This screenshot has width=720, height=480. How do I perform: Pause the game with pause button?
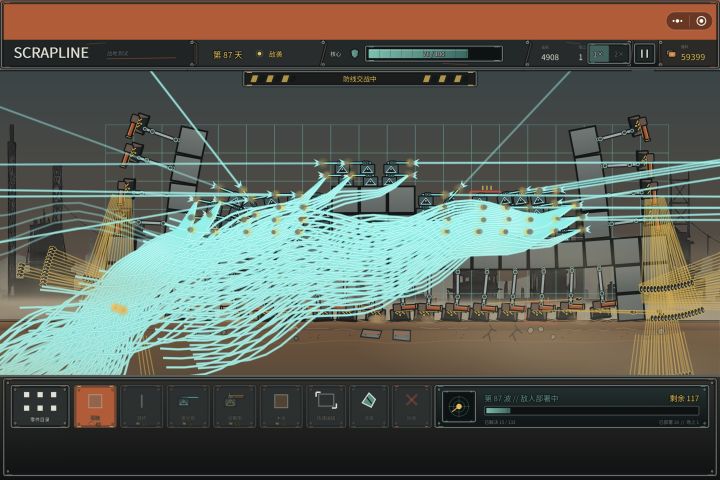tap(644, 54)
